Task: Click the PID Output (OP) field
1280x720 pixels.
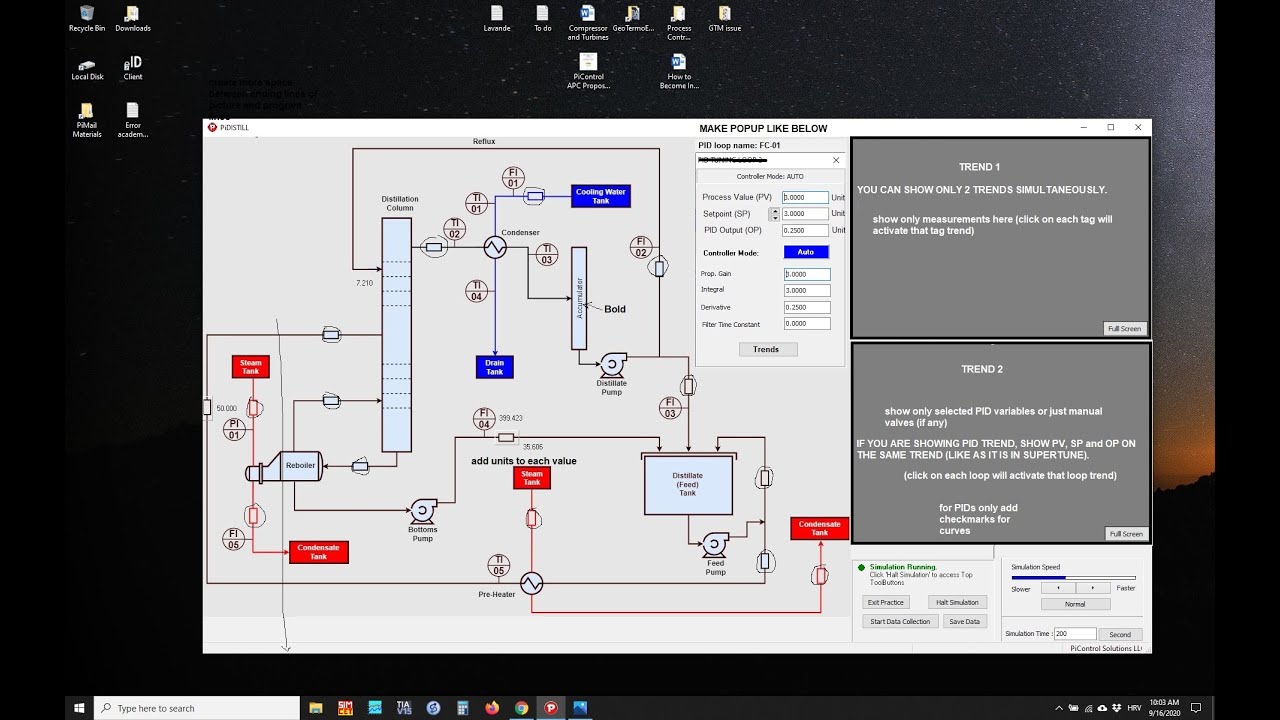Action: [x=806, y=230]
